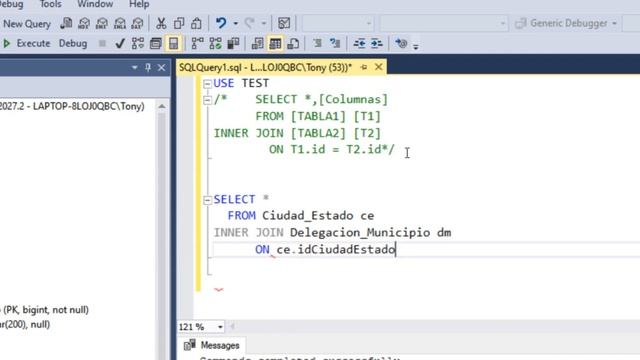The height and width of the screenshot is (360, 640).
Task: Click the Debug toolbar button
Action: 73,43
